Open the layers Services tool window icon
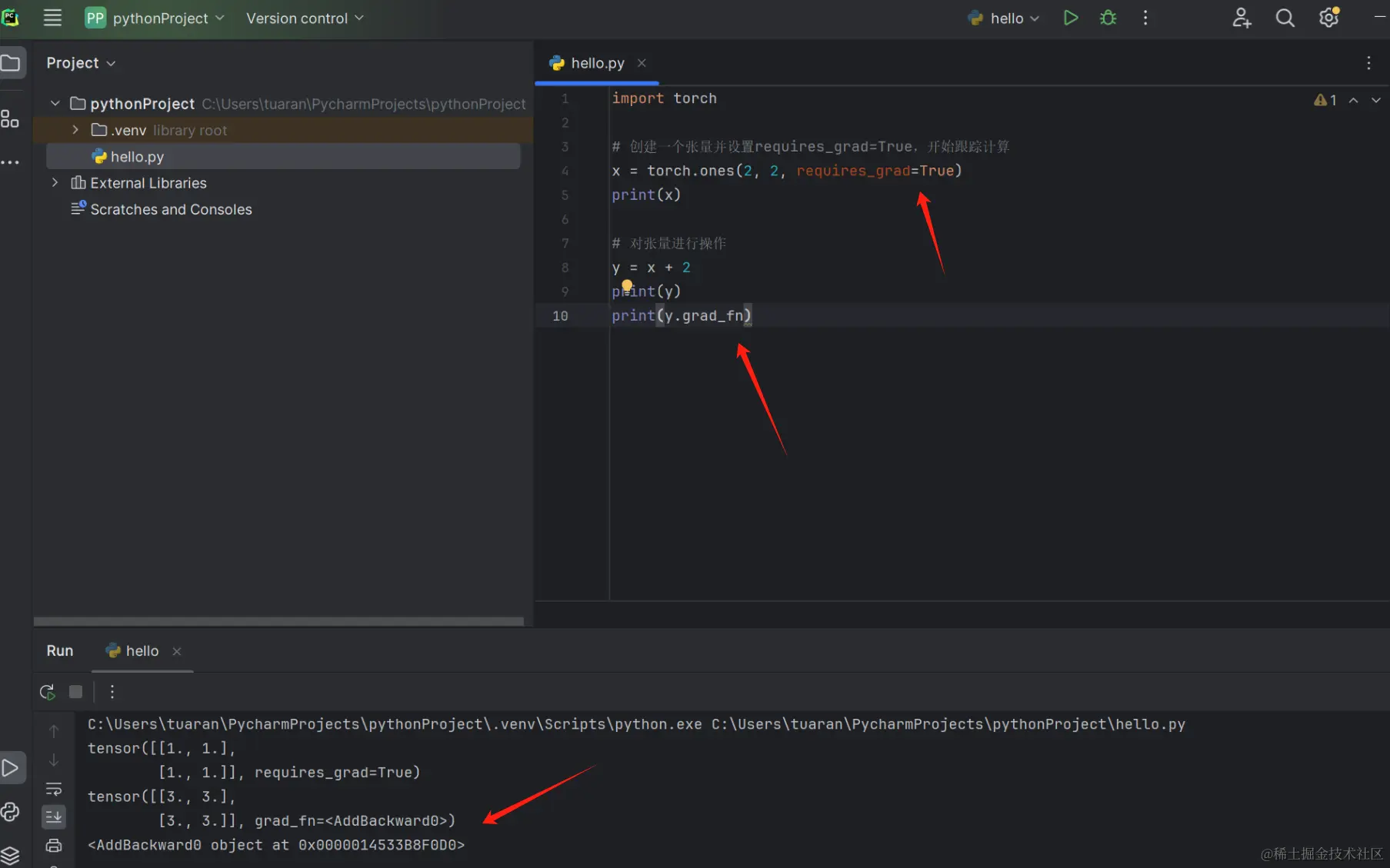The height and width of the screenshot is (868, 1390). click(x=10, y=855)
